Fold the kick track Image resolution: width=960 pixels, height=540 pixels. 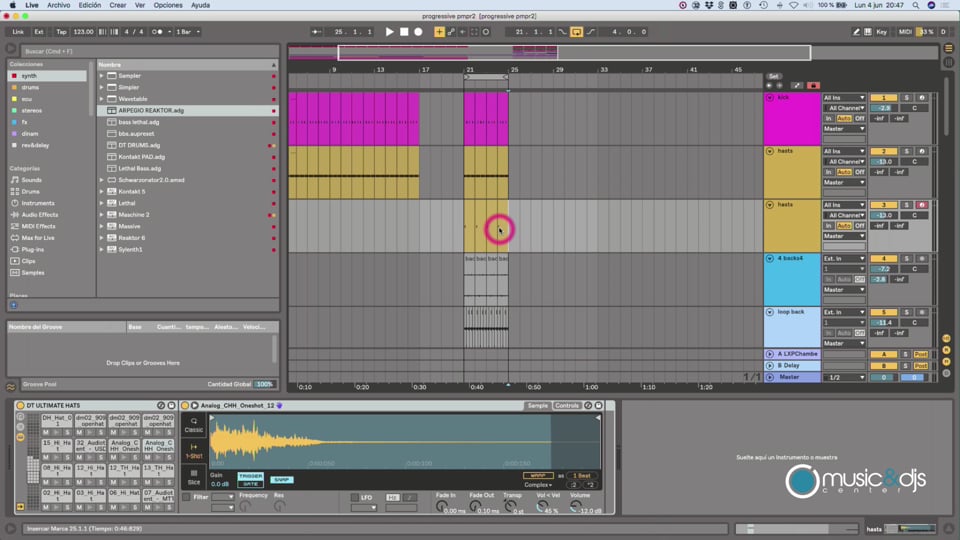770,98
